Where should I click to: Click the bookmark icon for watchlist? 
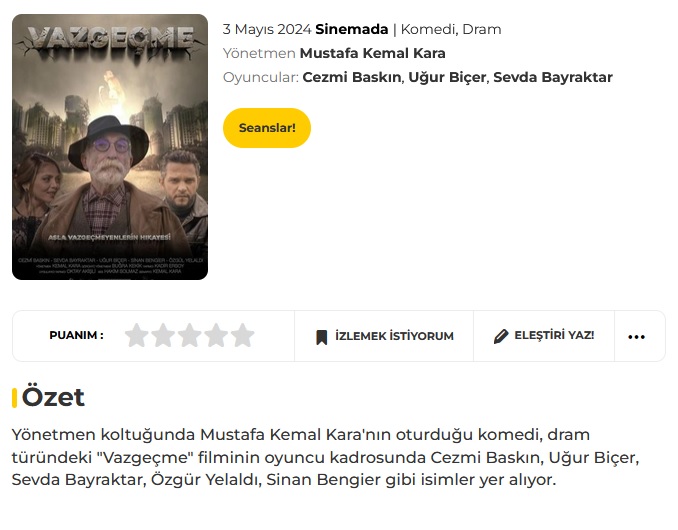point(321,337)
